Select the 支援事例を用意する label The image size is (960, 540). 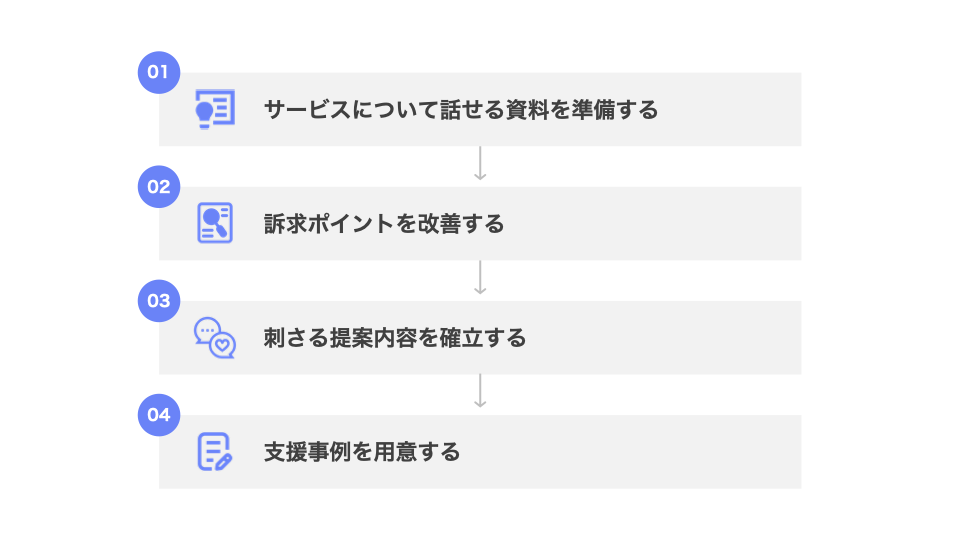pyautogui.click(x=362, y=452)
